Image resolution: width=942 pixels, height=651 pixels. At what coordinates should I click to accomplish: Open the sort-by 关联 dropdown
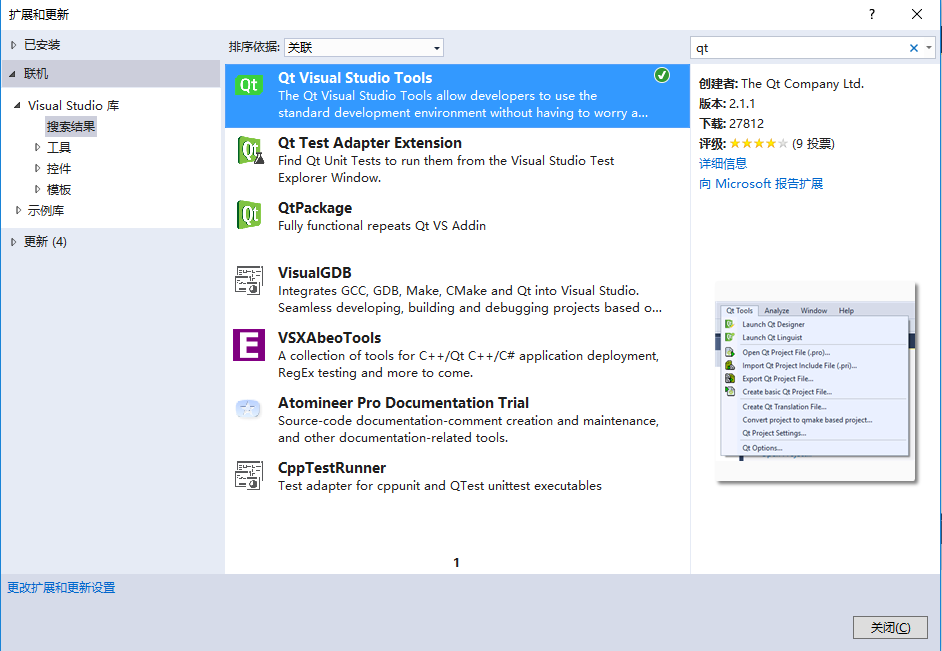363,47
